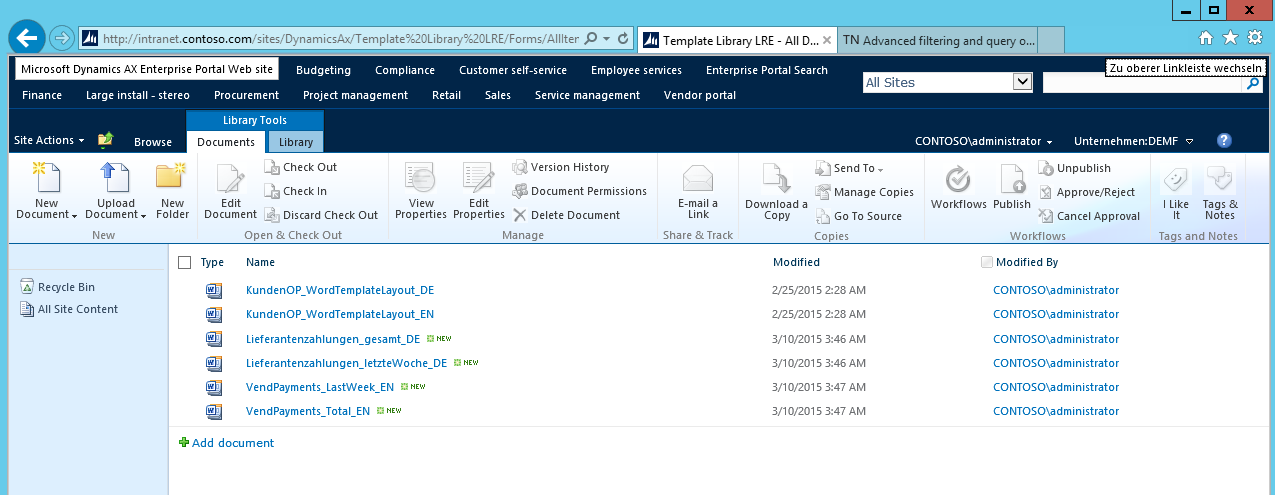Click the blue help question mark icon

(x=1224, y=141)
